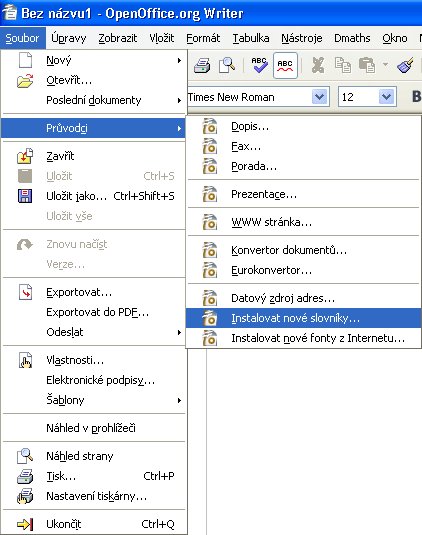
Task: Choose Instalovat nové slovníky wizard
Action: point(304,318)
